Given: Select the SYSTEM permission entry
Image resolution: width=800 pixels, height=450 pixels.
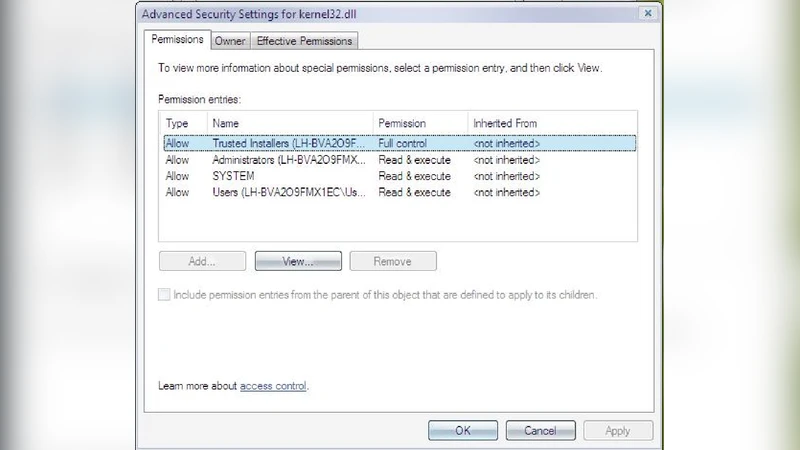Looking at the screenshot, I should coord(234,176).
